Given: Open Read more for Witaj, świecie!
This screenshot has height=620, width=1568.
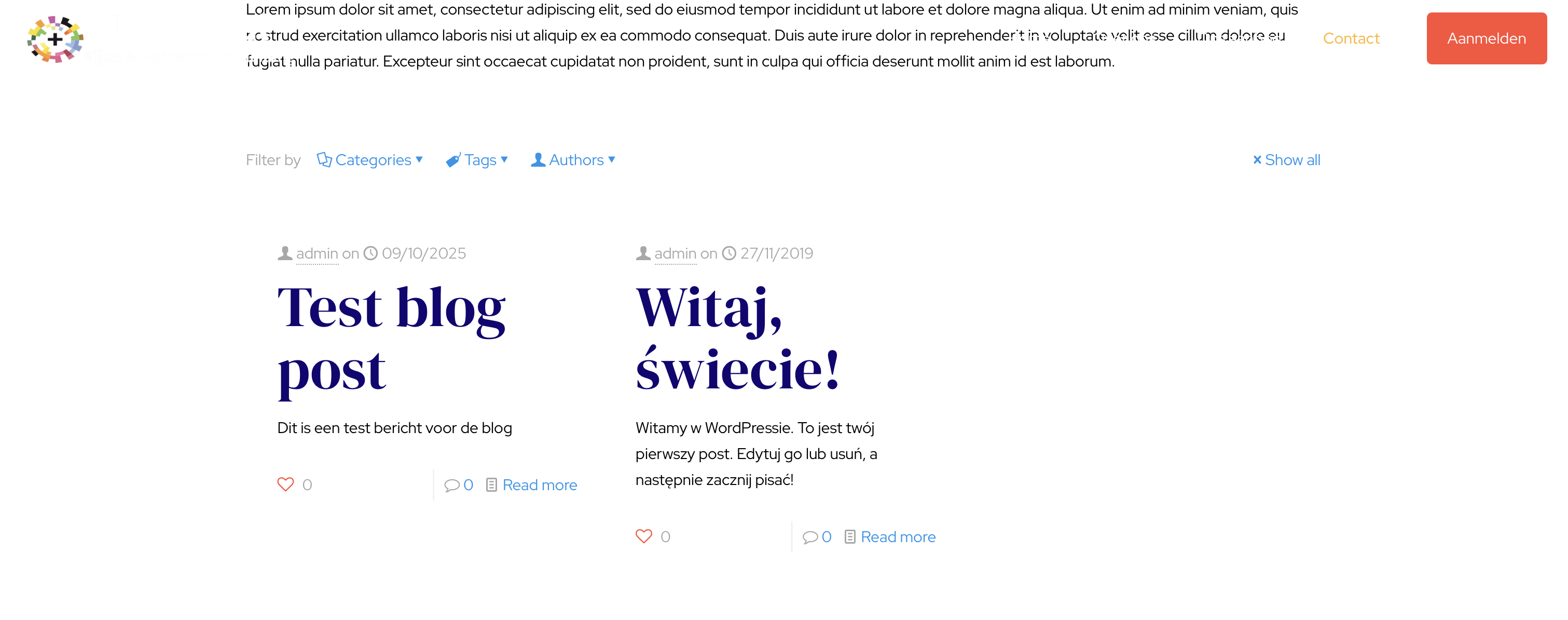Looking at the screenshot, I should [898, 536].
